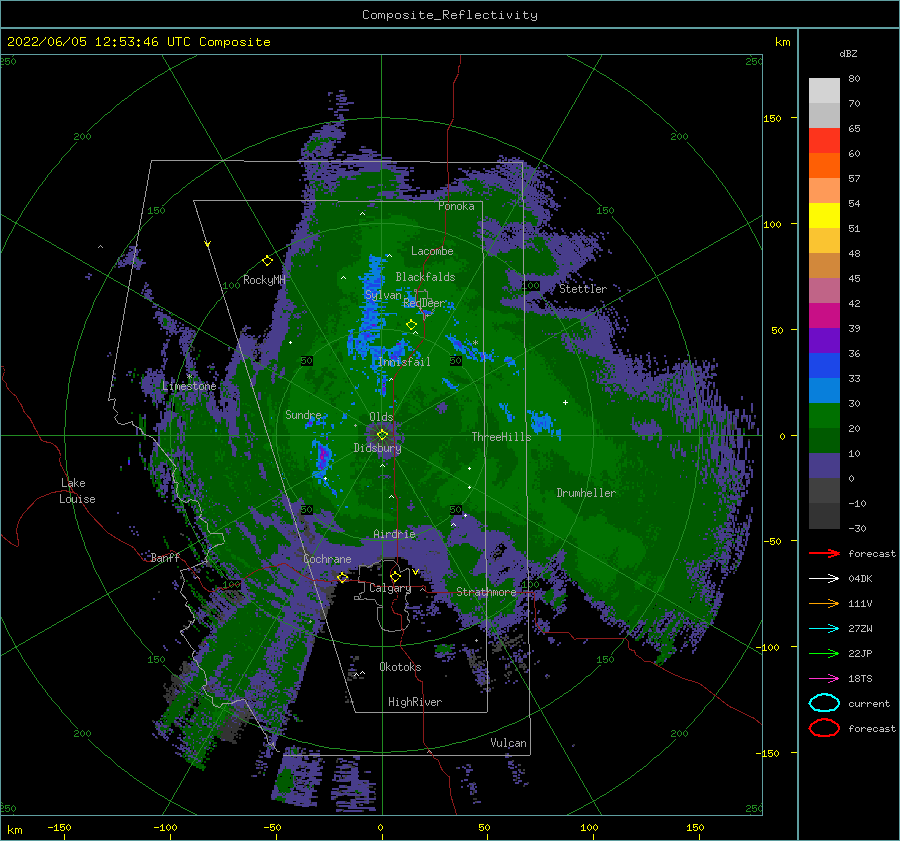The height and width of the screenshot is (841, 900).
Task: Click the Cochrane label
Action: pos(327,559)
